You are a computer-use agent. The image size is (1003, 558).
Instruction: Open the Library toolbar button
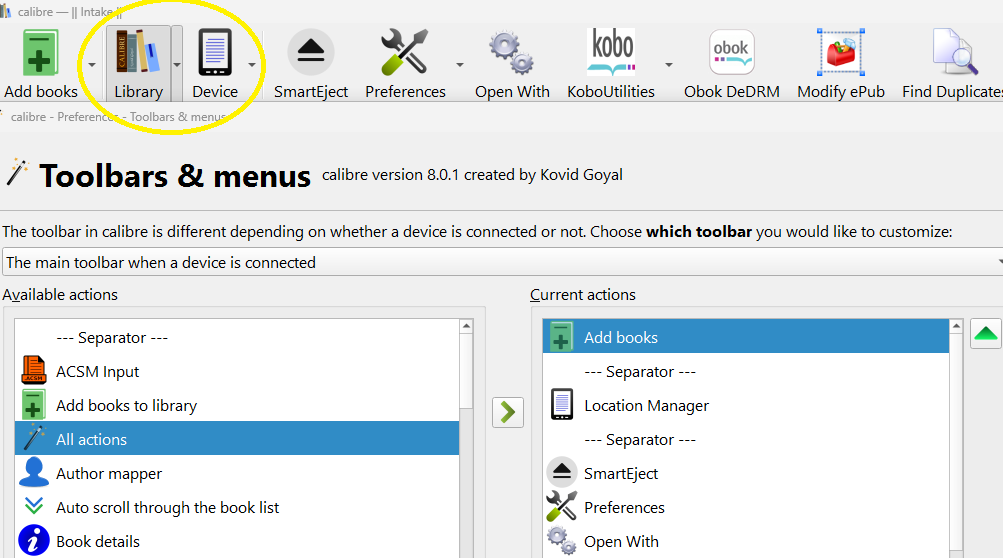pyautogui.click(x=138, y=64)
